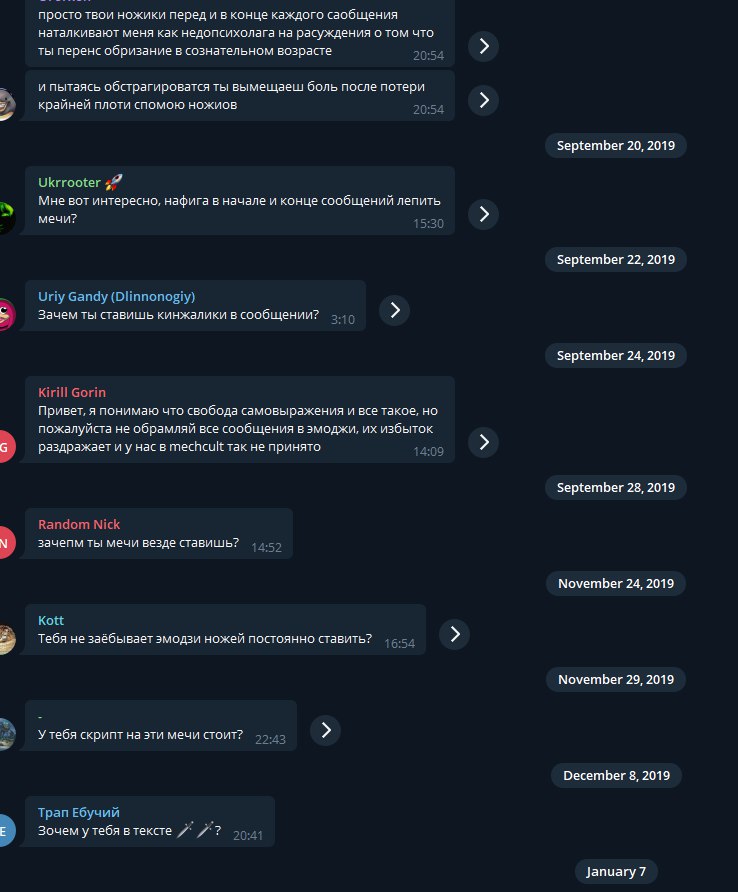The image size is (738, 892).
Task: Go to Kott's message with arrow button
Action: [454, 634]
